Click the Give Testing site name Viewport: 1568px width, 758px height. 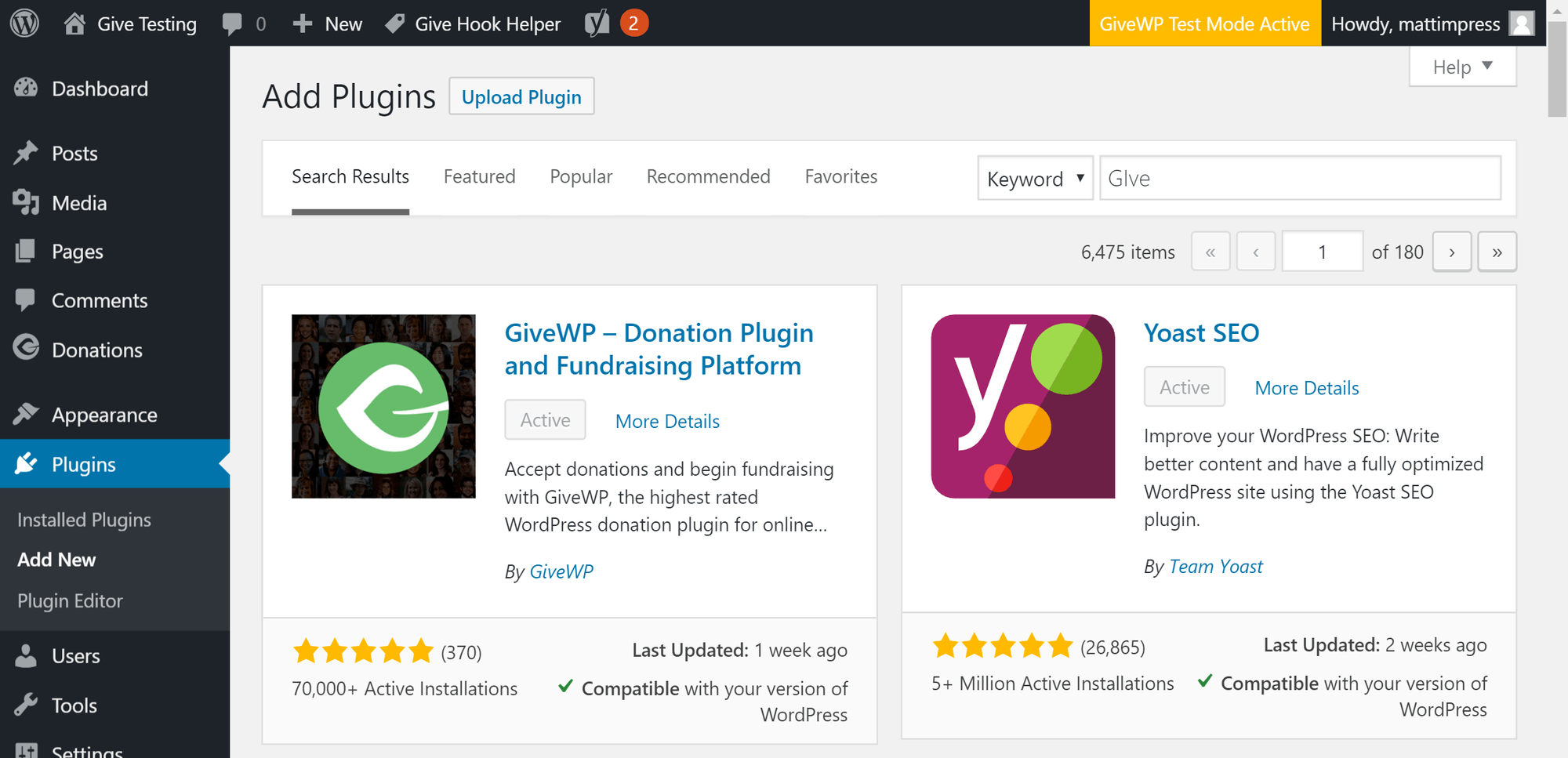tap(147, 24)
